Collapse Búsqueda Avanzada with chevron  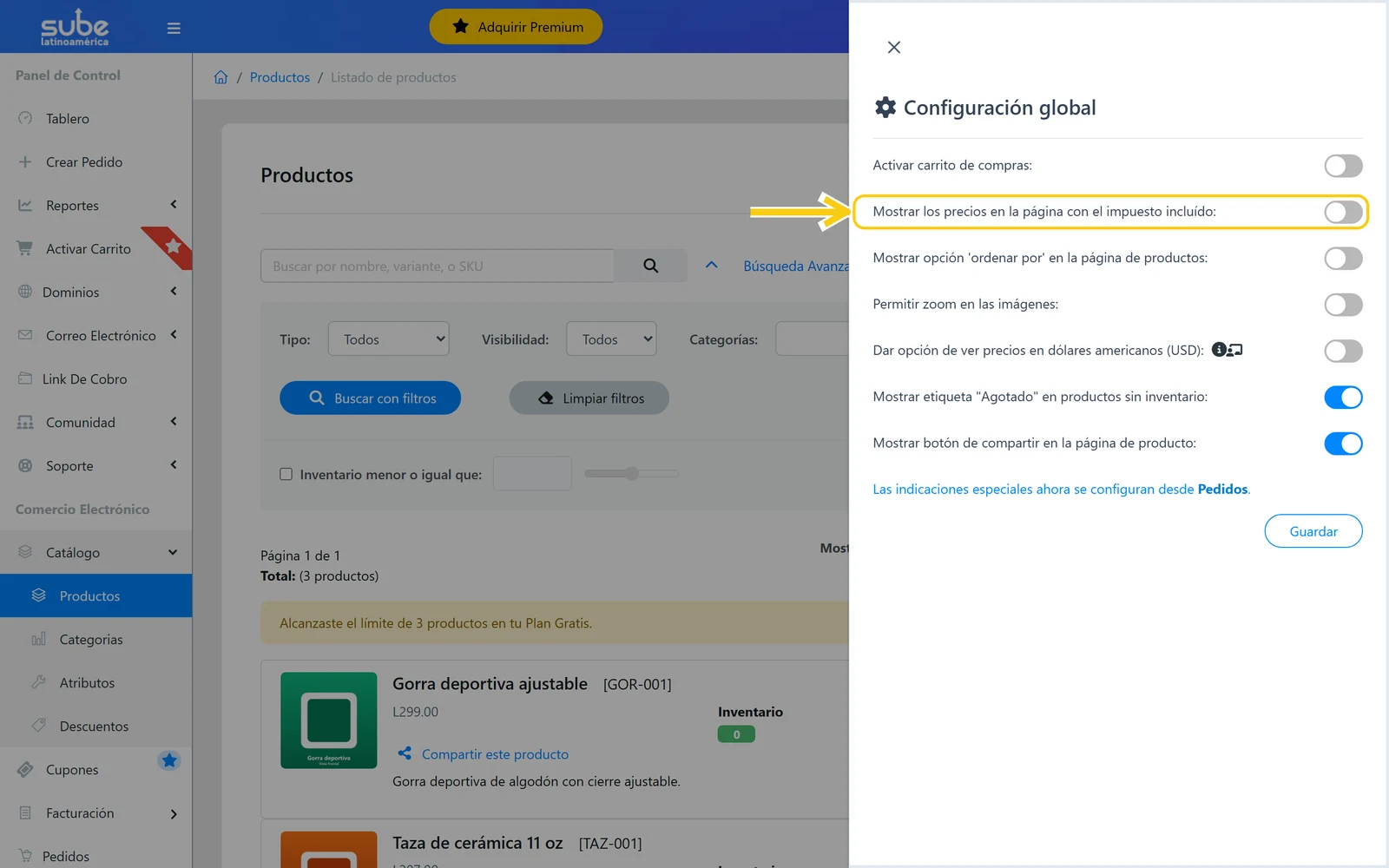pos(711,266)
